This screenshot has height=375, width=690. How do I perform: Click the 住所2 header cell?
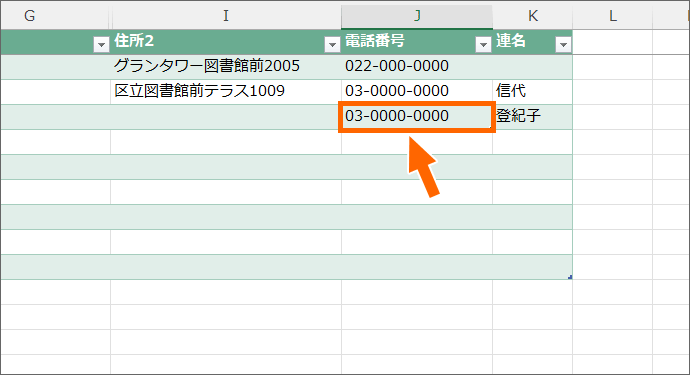(226, 42)
